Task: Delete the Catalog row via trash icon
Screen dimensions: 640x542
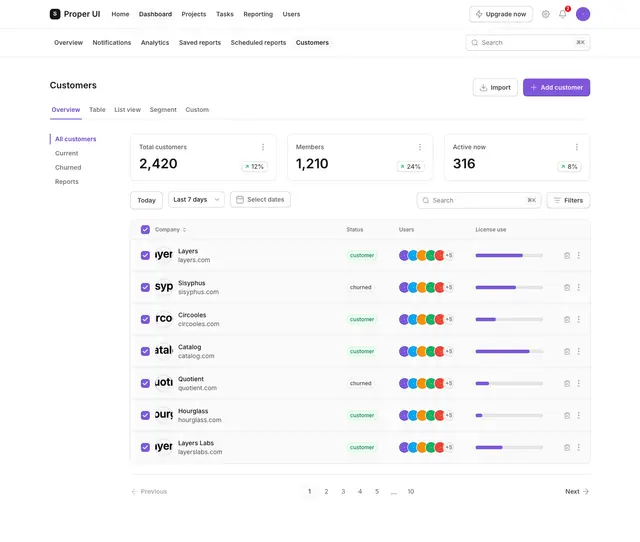Action: pyautogui.click(x=567, y=351)
